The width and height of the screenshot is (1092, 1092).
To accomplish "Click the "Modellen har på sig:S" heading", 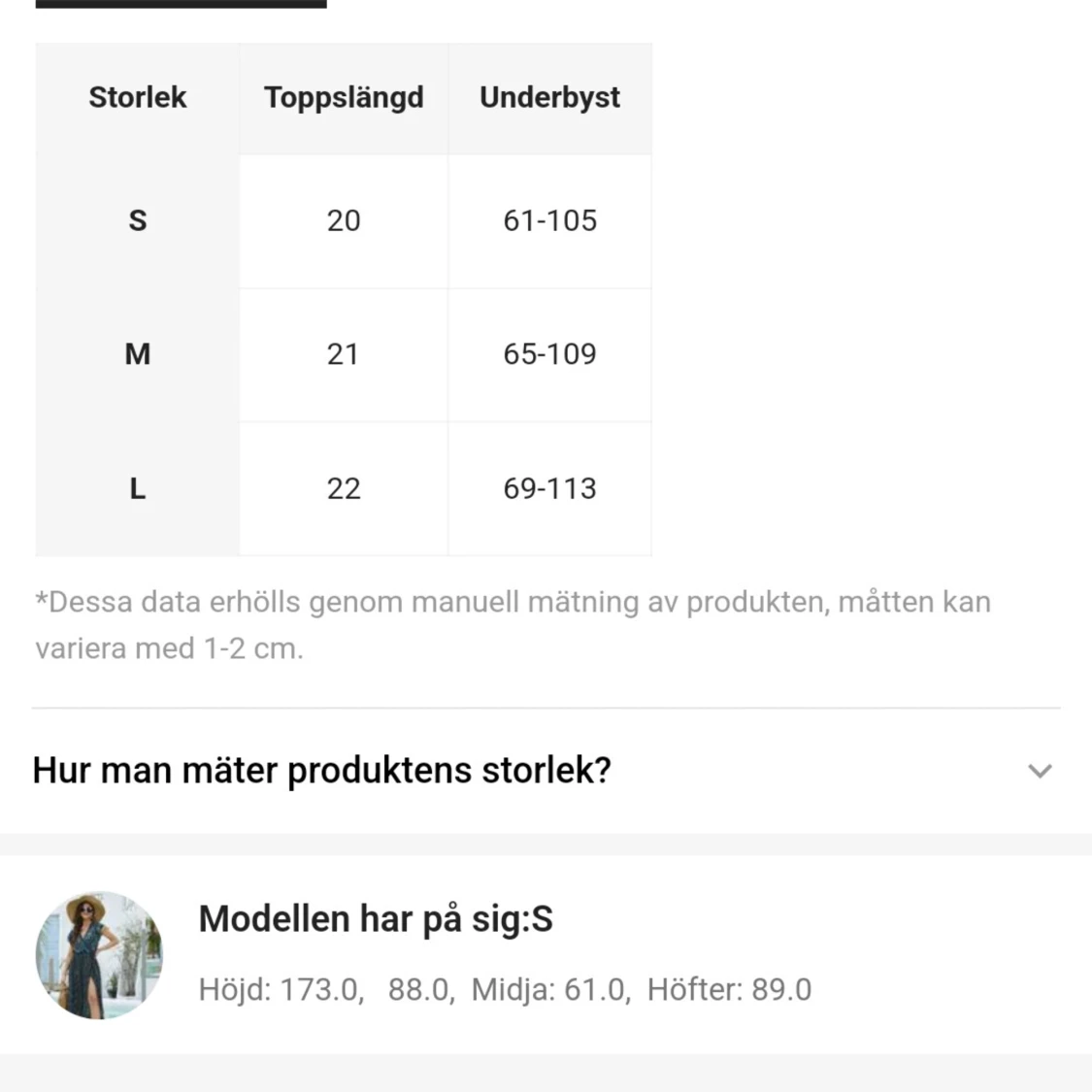I will 376,917.
